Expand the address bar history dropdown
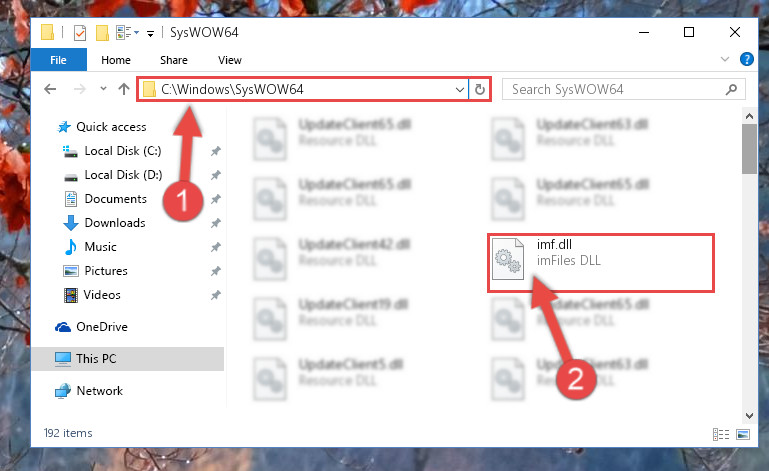 pos(460,89)
